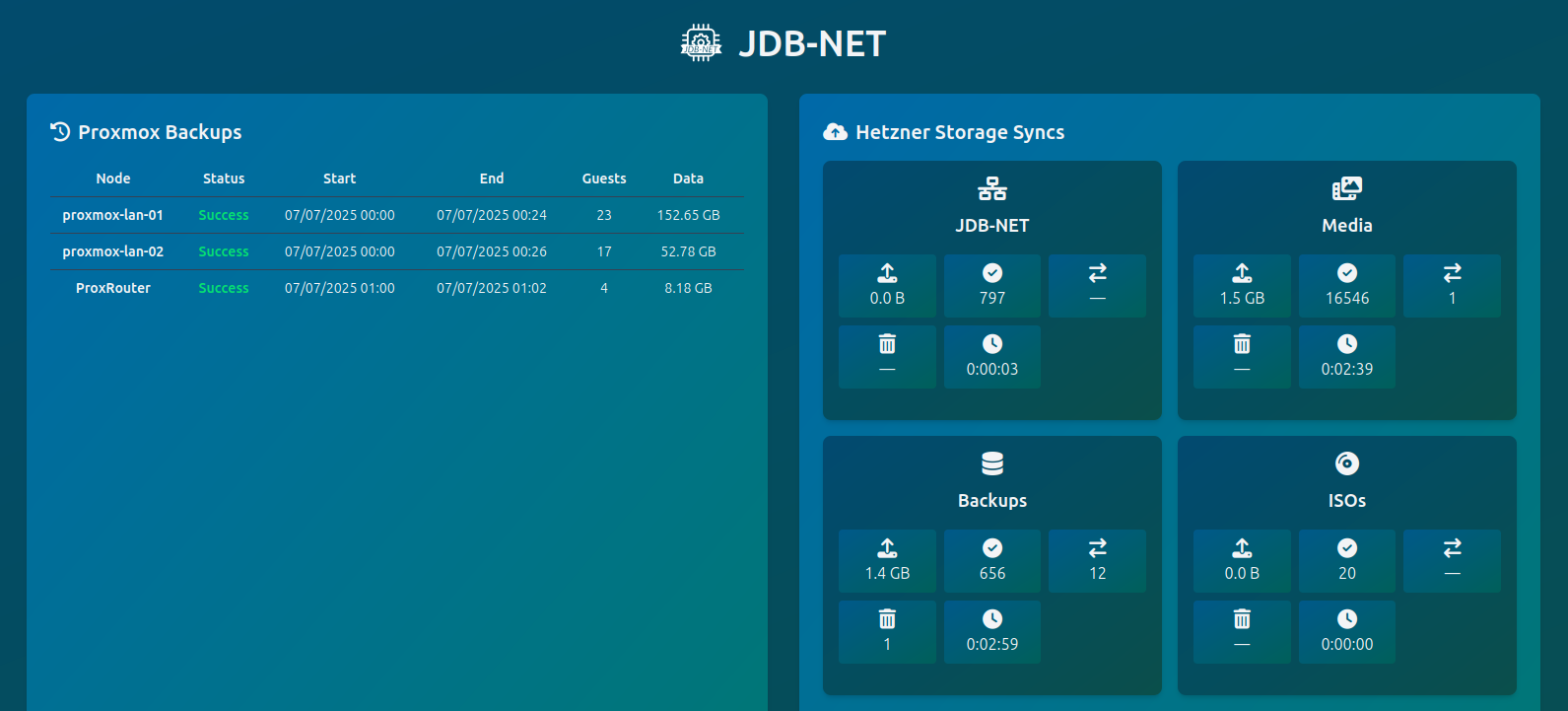Click the Proxmox Backups history icon
The width and height of the screenshot is (1568, 711).
(x=60, y=131)
